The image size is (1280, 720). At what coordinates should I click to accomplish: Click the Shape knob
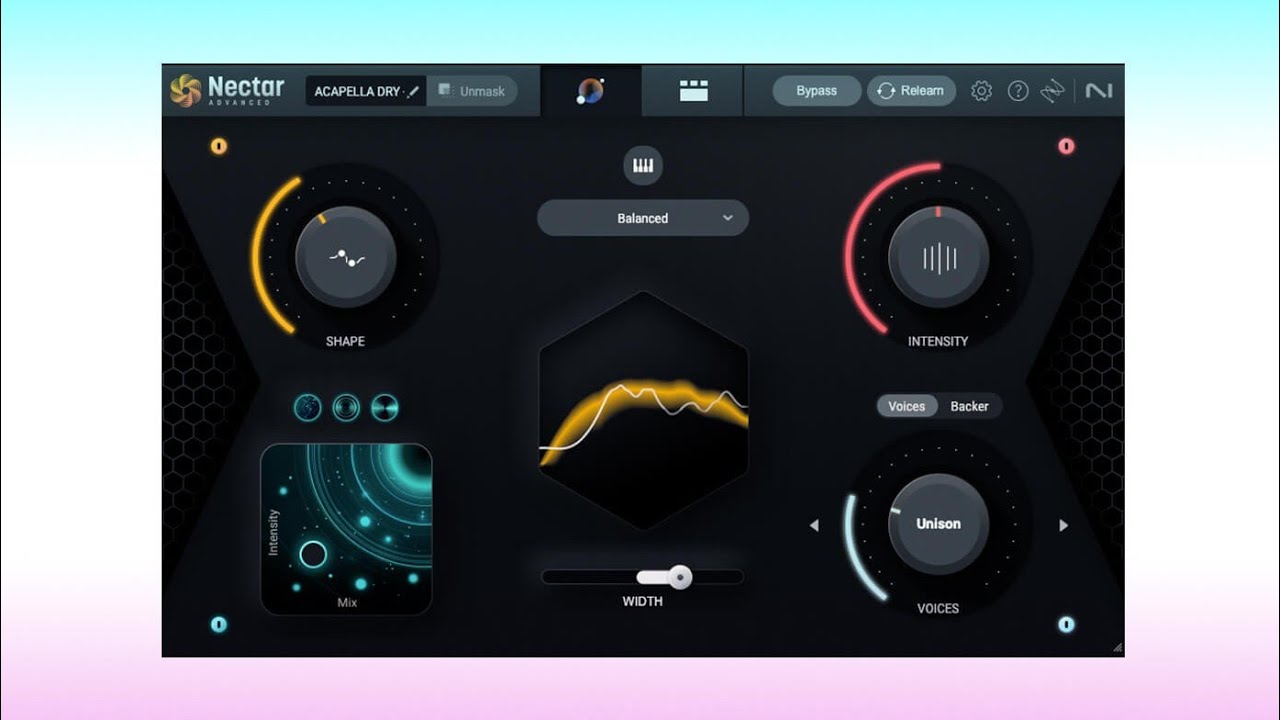346,257
